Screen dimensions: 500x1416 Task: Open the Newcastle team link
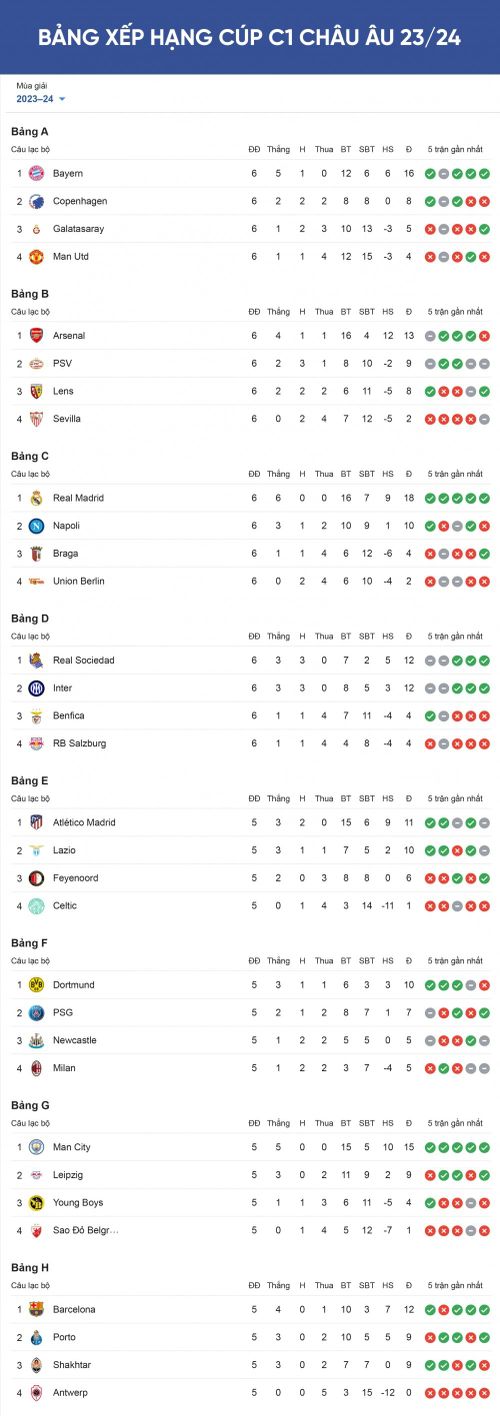(x=75, y=1041)
